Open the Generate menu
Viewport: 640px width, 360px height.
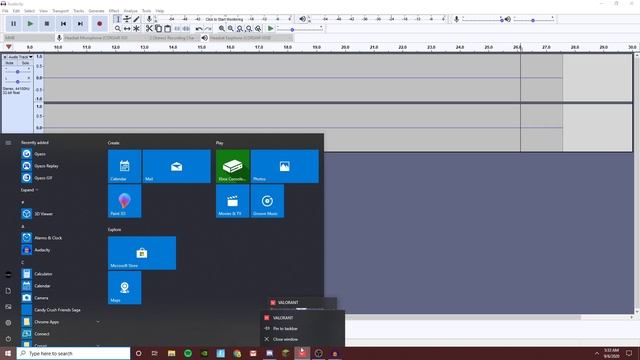(x=96, y=11)
